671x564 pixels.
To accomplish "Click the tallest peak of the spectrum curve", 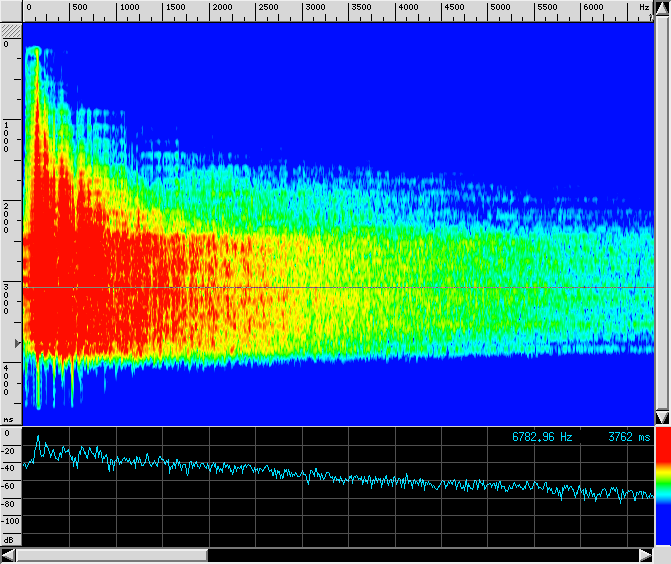I will 37,437.
